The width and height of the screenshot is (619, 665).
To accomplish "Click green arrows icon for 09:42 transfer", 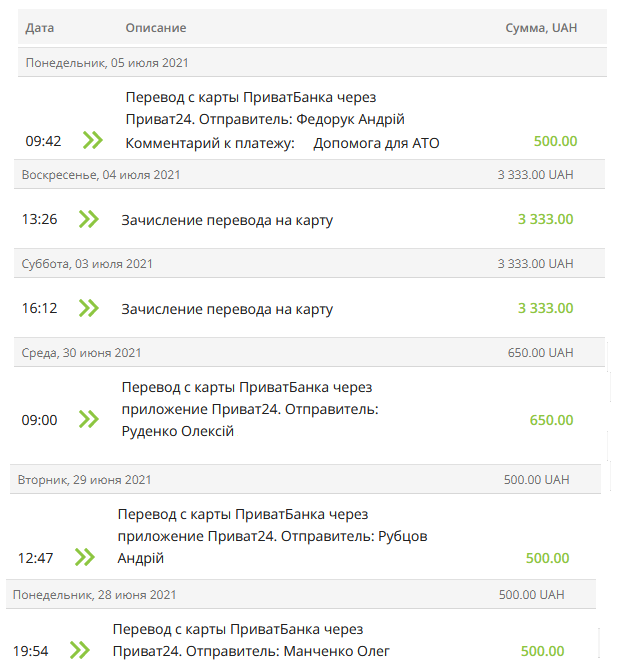I will click(x=93, y=140).
